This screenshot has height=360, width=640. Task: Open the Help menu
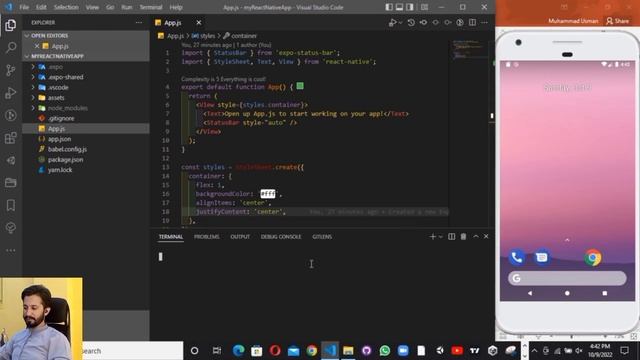click(x=176, y=7)
